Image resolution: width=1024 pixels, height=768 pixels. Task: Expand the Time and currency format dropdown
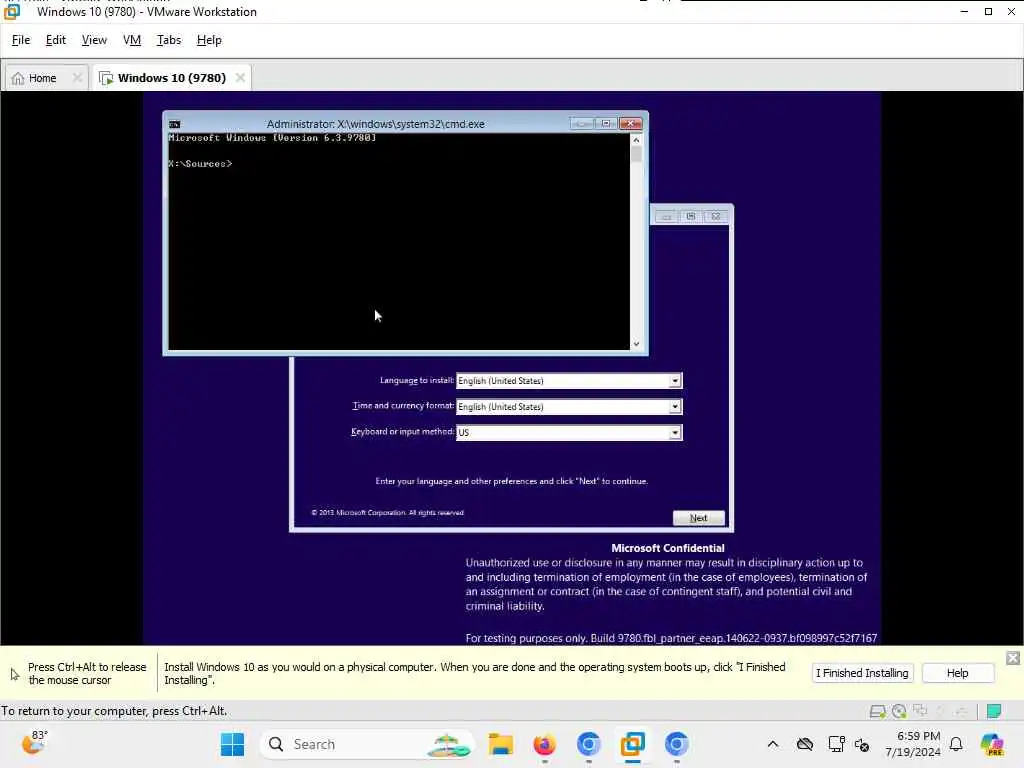click(x=675, y=407)
